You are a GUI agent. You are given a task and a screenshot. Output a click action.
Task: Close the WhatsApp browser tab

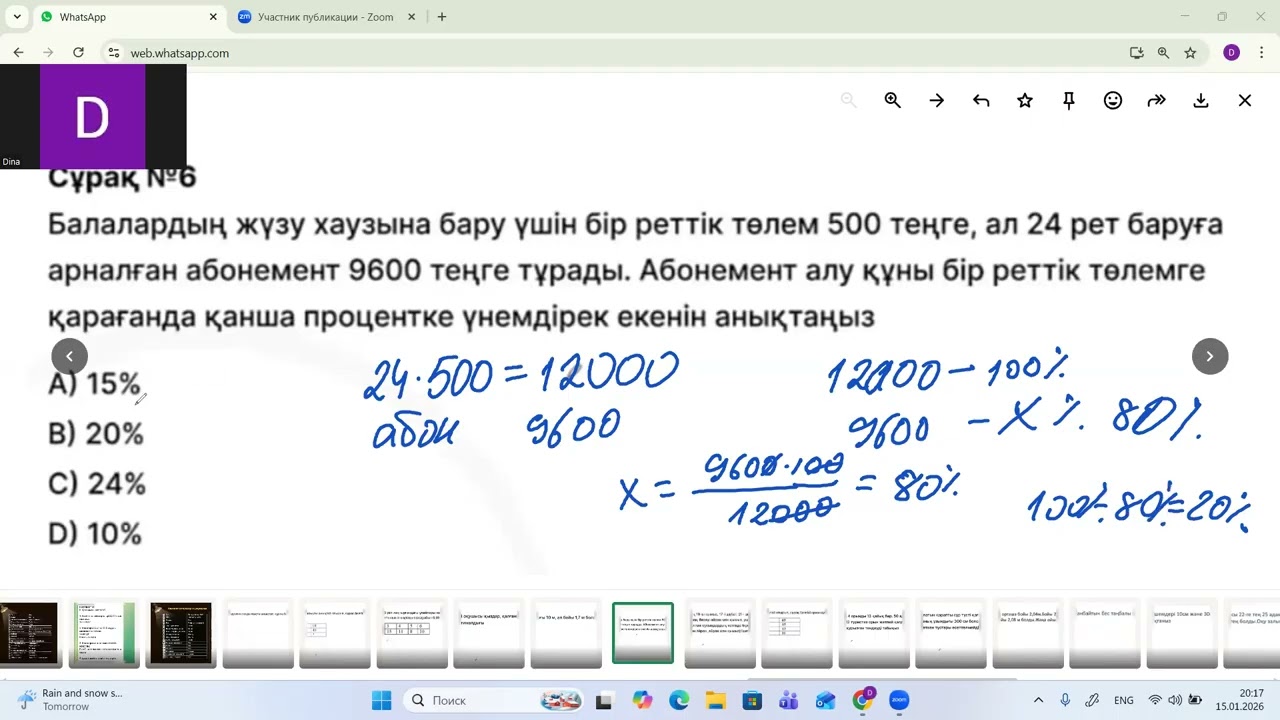coord(212,17)
